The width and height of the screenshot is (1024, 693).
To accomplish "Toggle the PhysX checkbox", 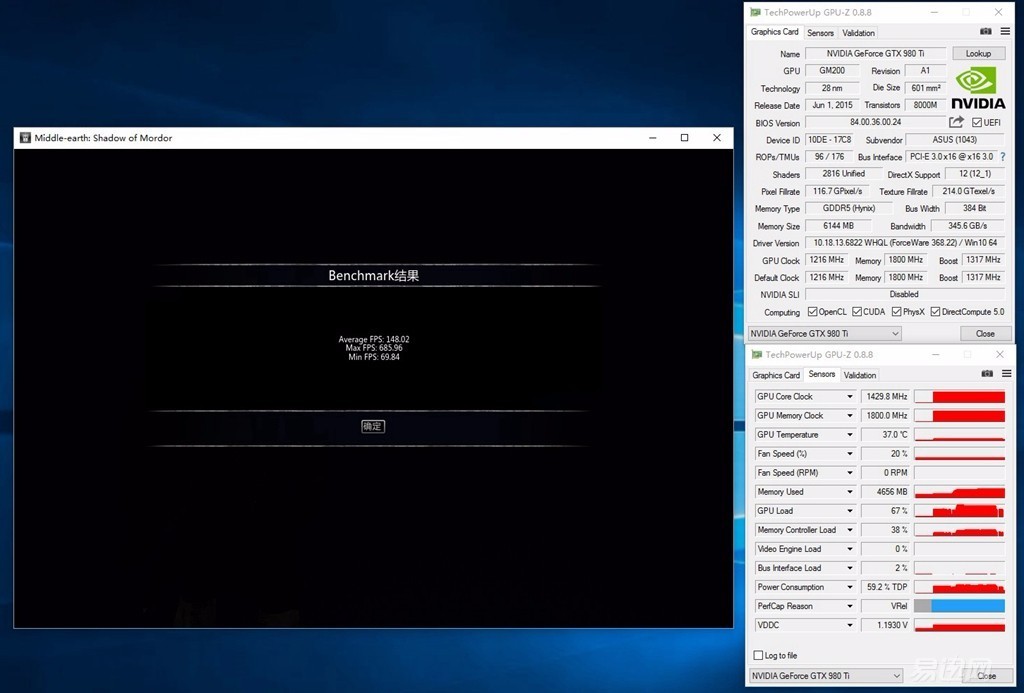I will pyautogui.click(x=897, y=312).
